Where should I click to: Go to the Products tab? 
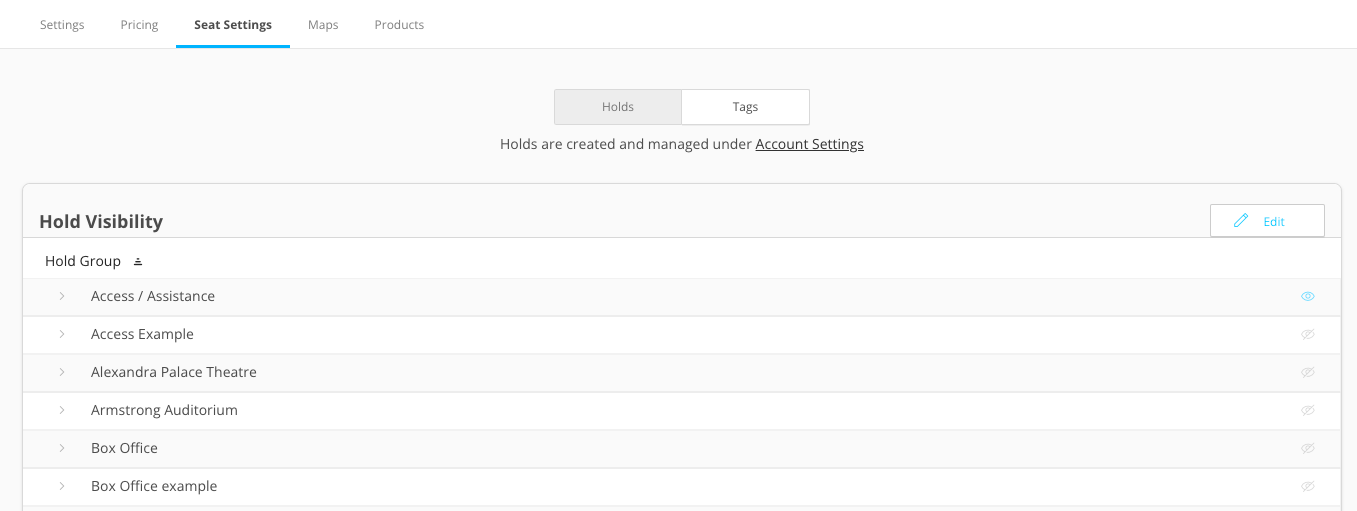point(399,25)
